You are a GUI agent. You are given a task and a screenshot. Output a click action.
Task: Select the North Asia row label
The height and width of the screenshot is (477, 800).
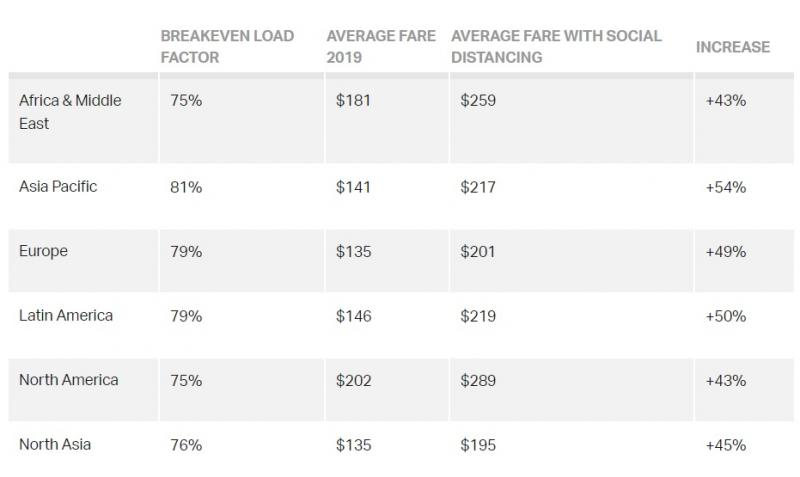55,444
